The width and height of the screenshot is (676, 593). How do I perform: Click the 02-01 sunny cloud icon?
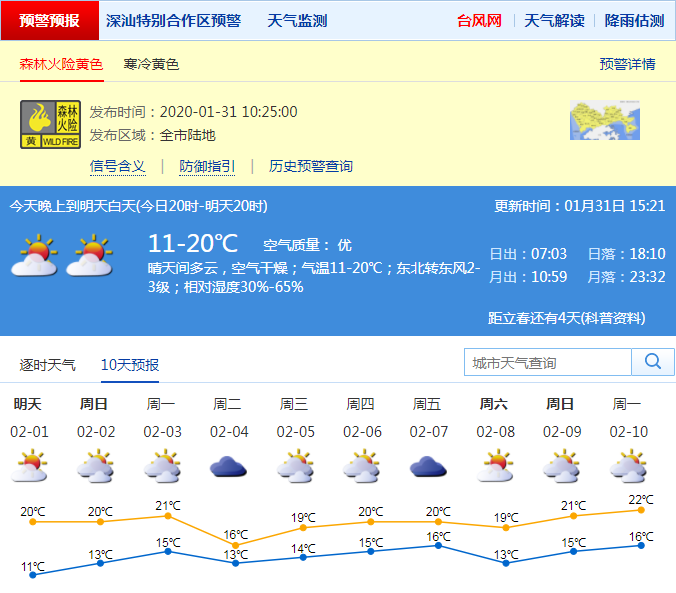(28, 466)
